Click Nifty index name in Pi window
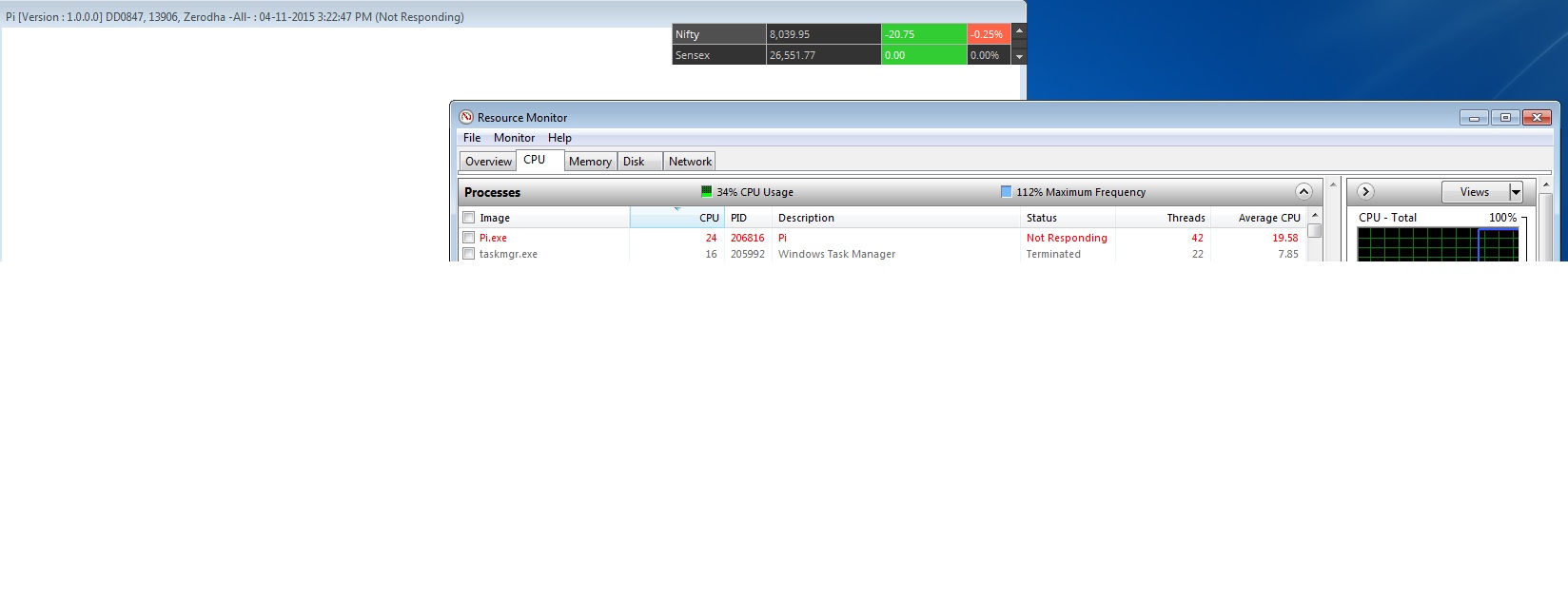1568x599 pixels. tap(687, 34)
